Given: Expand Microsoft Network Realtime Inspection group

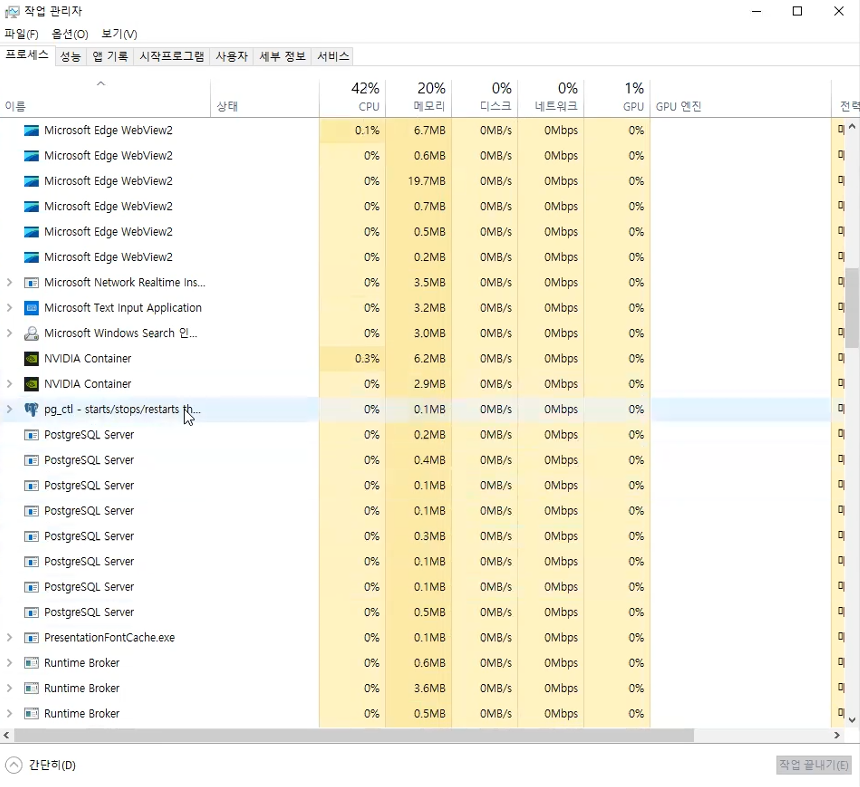Looking at the screenshot, I should 9,282.
